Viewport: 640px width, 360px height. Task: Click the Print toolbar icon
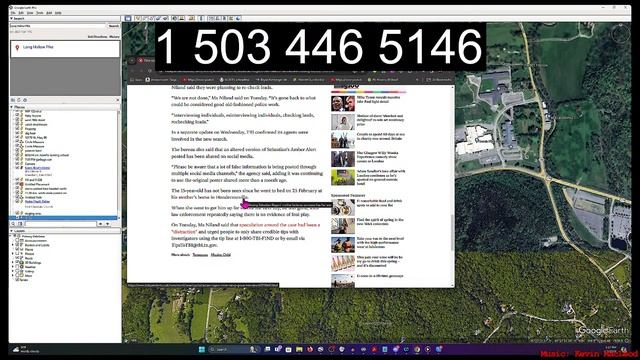pyautogui.click(x=218, y=18)
